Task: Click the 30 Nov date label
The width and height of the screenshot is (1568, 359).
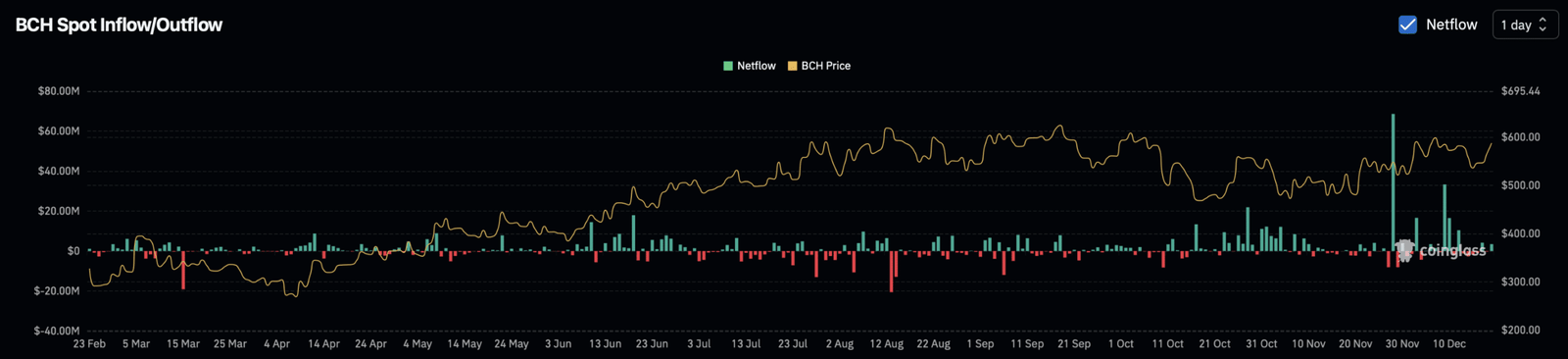Action: coord(1402,344)
